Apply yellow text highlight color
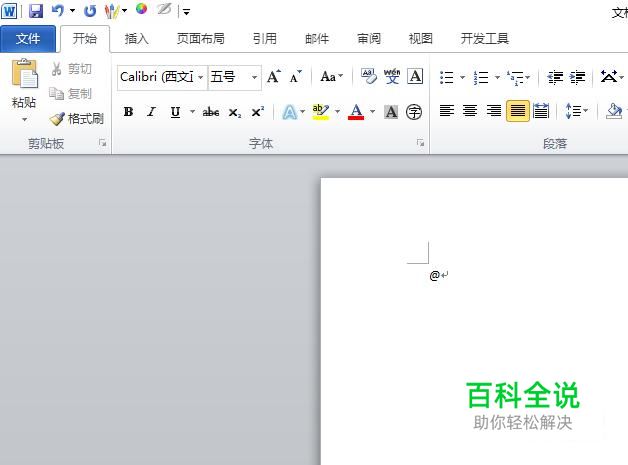The height and width of the screenshot is (465, 628). 320,112
